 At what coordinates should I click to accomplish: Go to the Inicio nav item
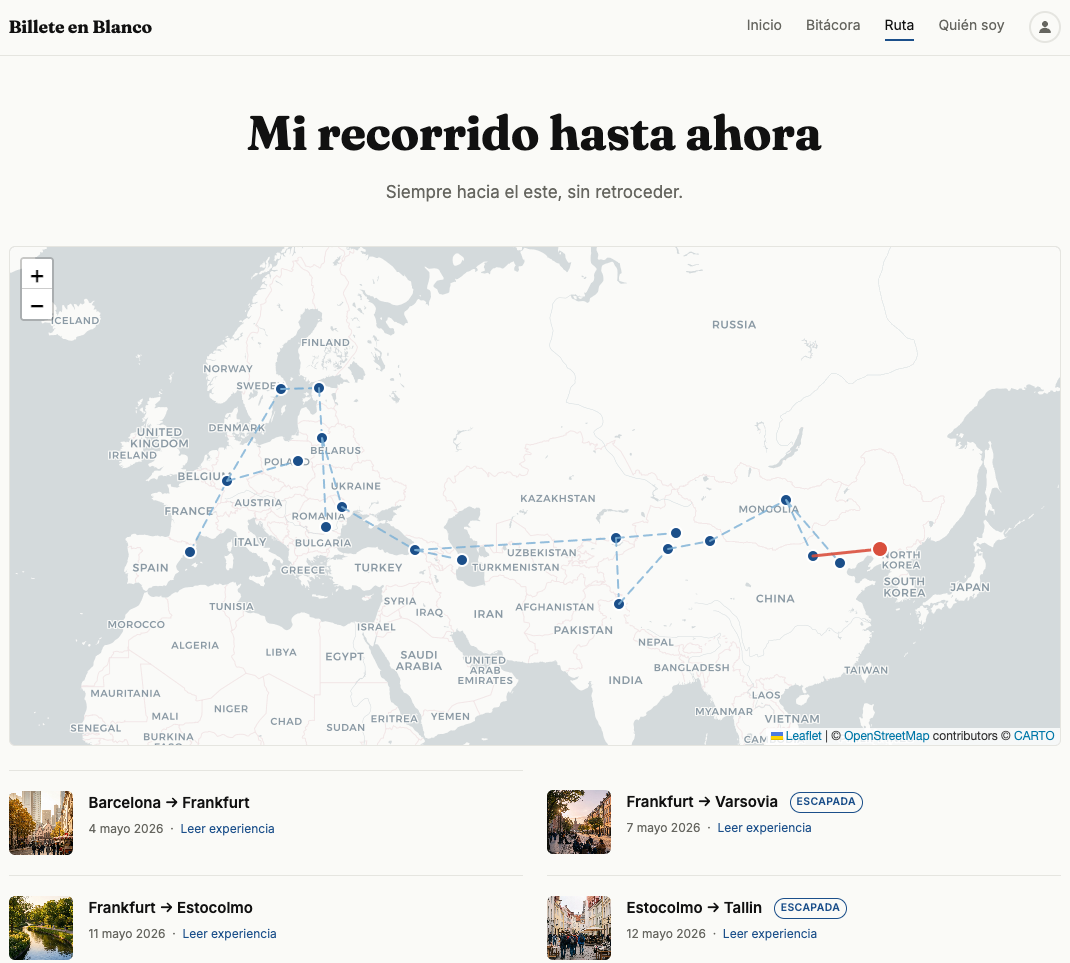[x=764, y=25]
